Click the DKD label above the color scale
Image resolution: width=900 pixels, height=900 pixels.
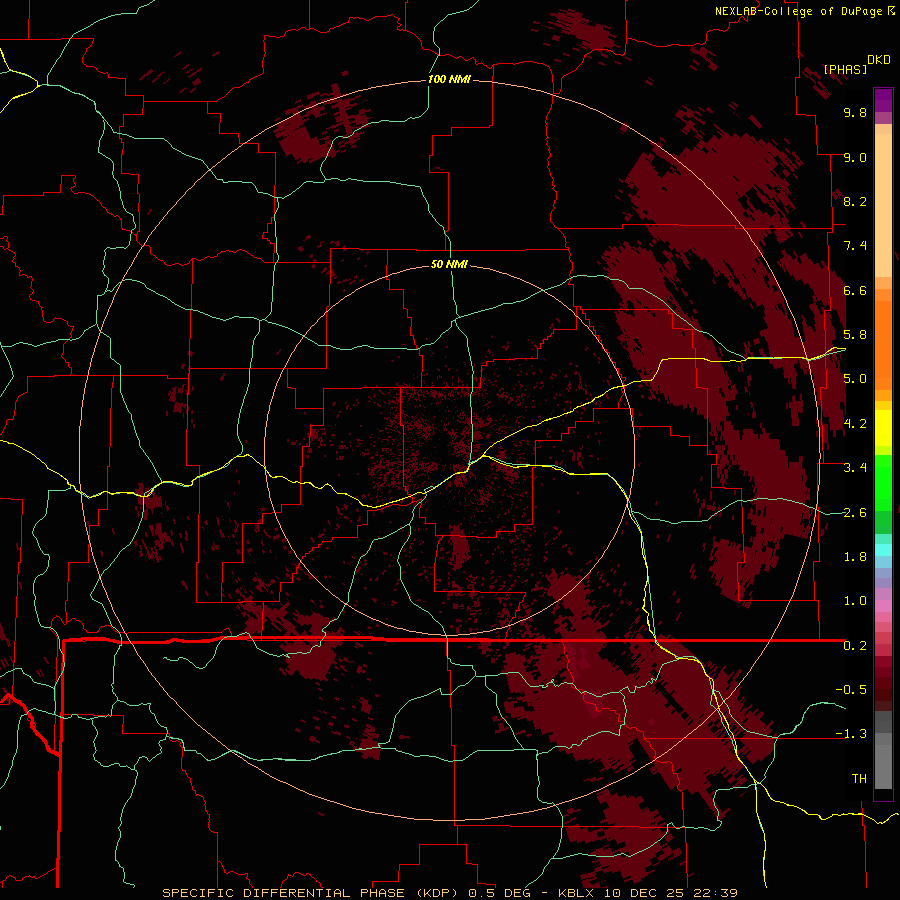(879, 59)
